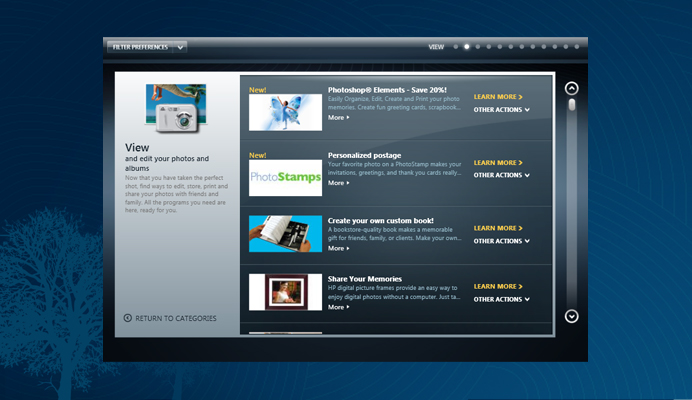This screenshot has height=400, width=692.
Task: Click the scroll up arrow button
Action: pyautogui.click(x=572, y=88)
